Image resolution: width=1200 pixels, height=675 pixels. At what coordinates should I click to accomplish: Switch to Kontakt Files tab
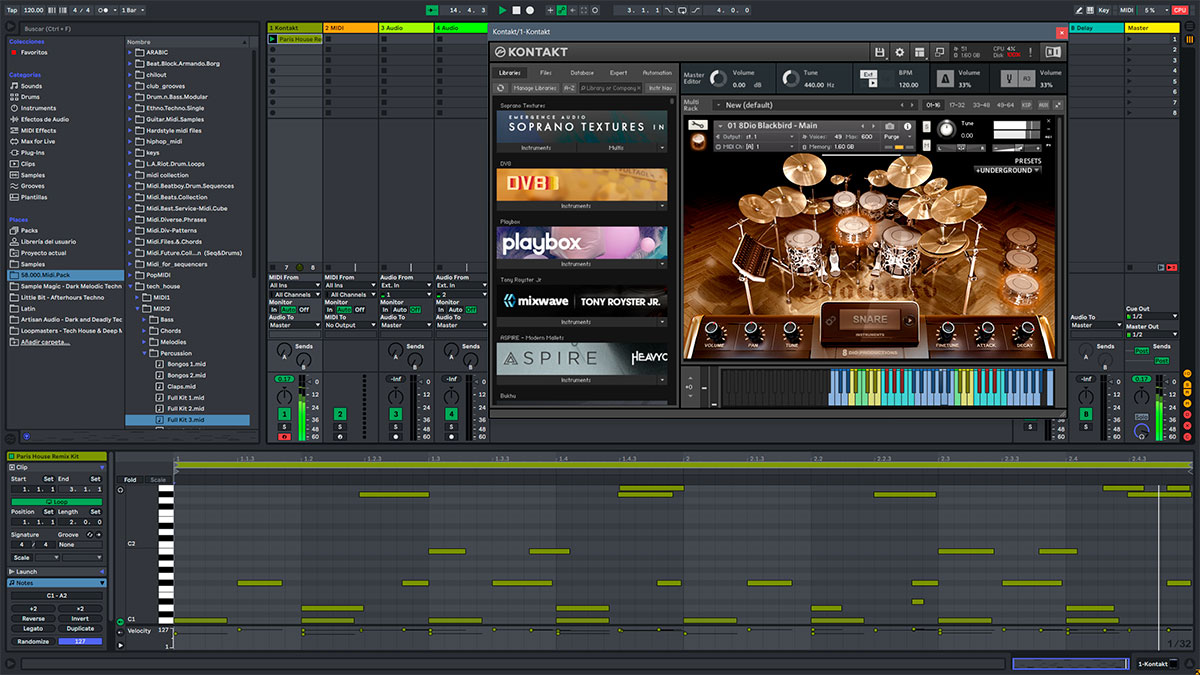(545, 73)
